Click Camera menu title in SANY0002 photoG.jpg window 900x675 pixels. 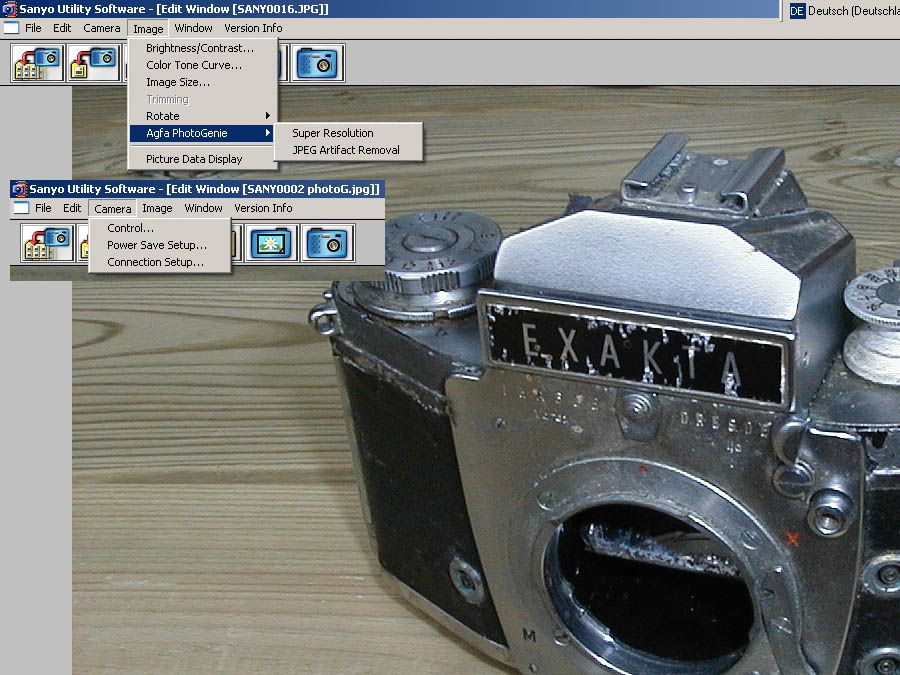[x=112, y=209]
